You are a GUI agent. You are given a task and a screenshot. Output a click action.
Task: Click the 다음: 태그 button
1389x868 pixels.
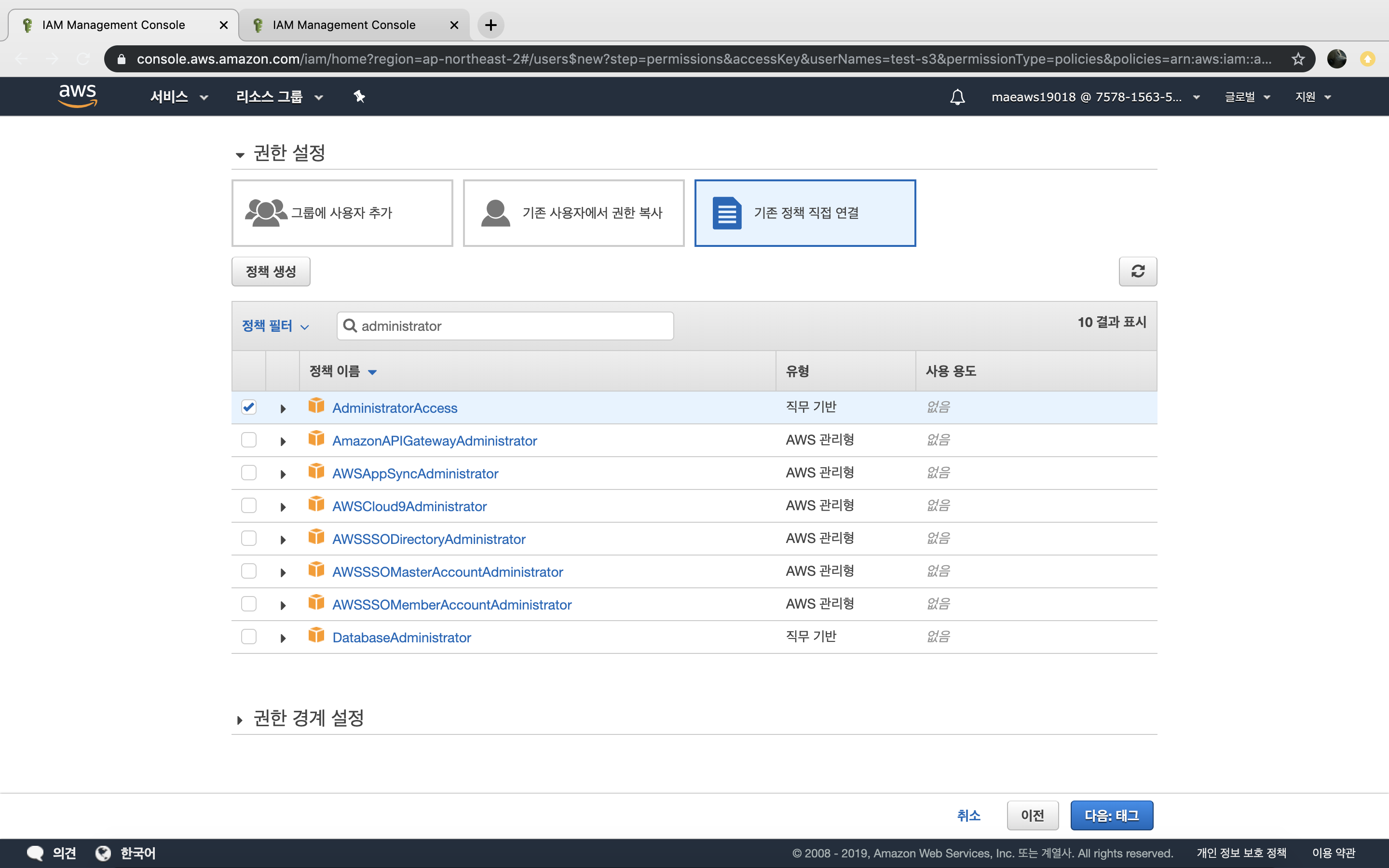1111,815
